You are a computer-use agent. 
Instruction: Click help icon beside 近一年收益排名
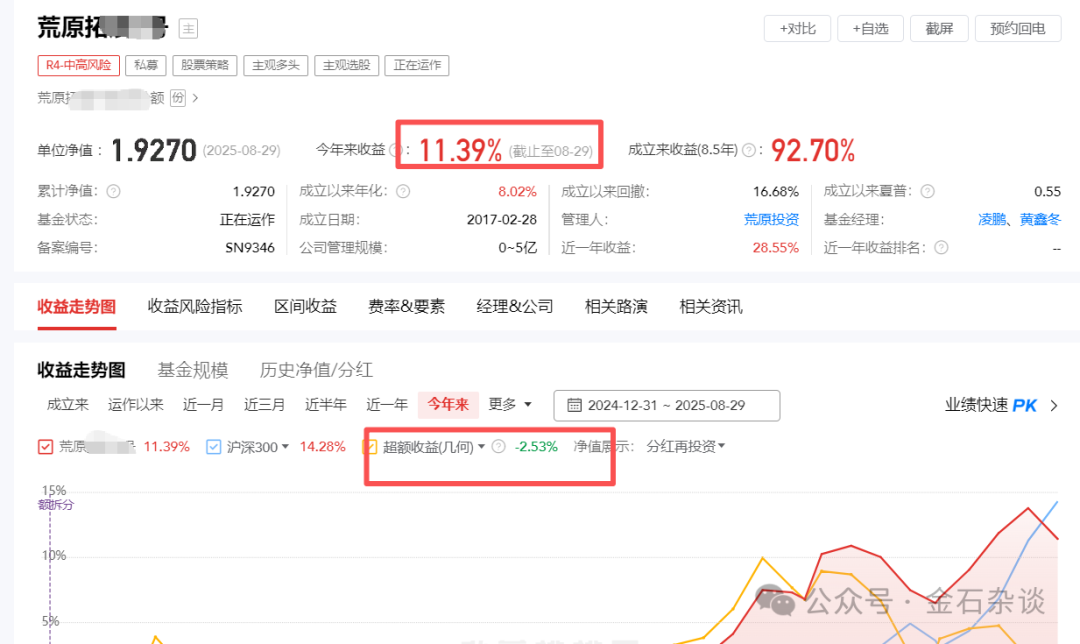click(941, 247)
